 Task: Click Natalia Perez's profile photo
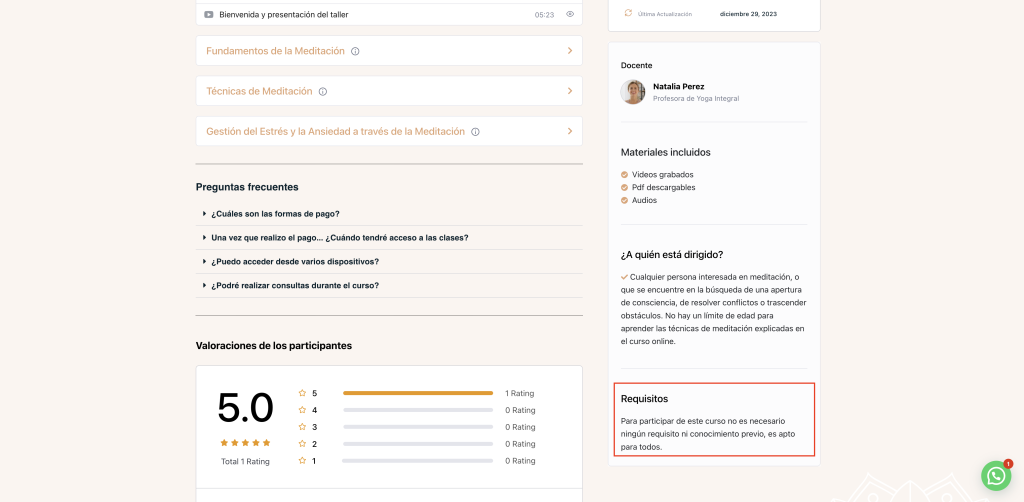632,92
